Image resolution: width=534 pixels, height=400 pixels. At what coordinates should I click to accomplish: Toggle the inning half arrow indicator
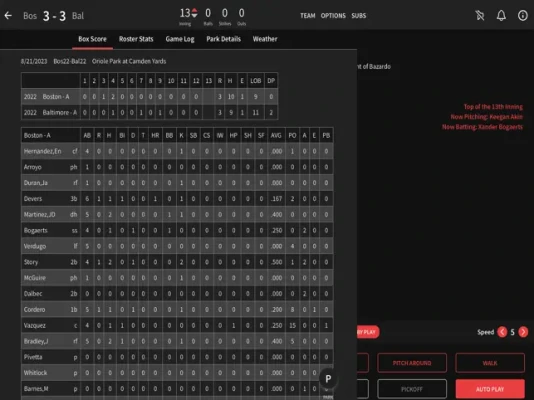tap(194, 13)
